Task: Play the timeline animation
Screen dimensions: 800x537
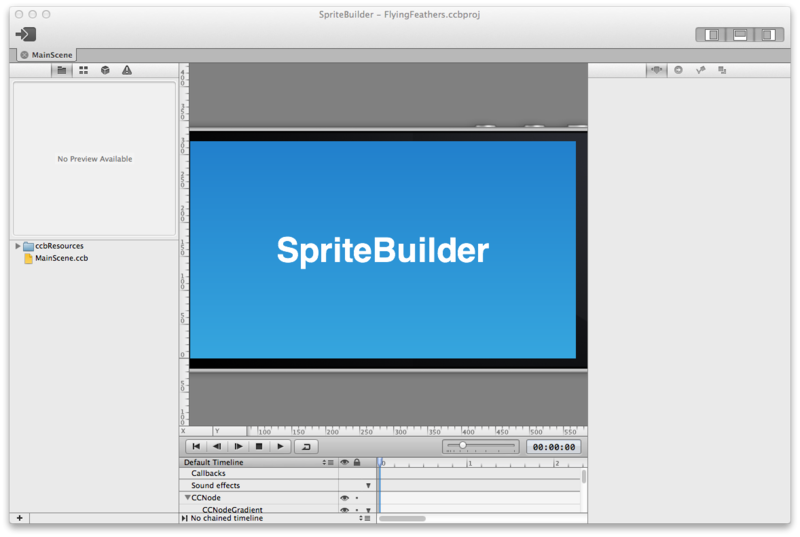Action: pos(280,447)
